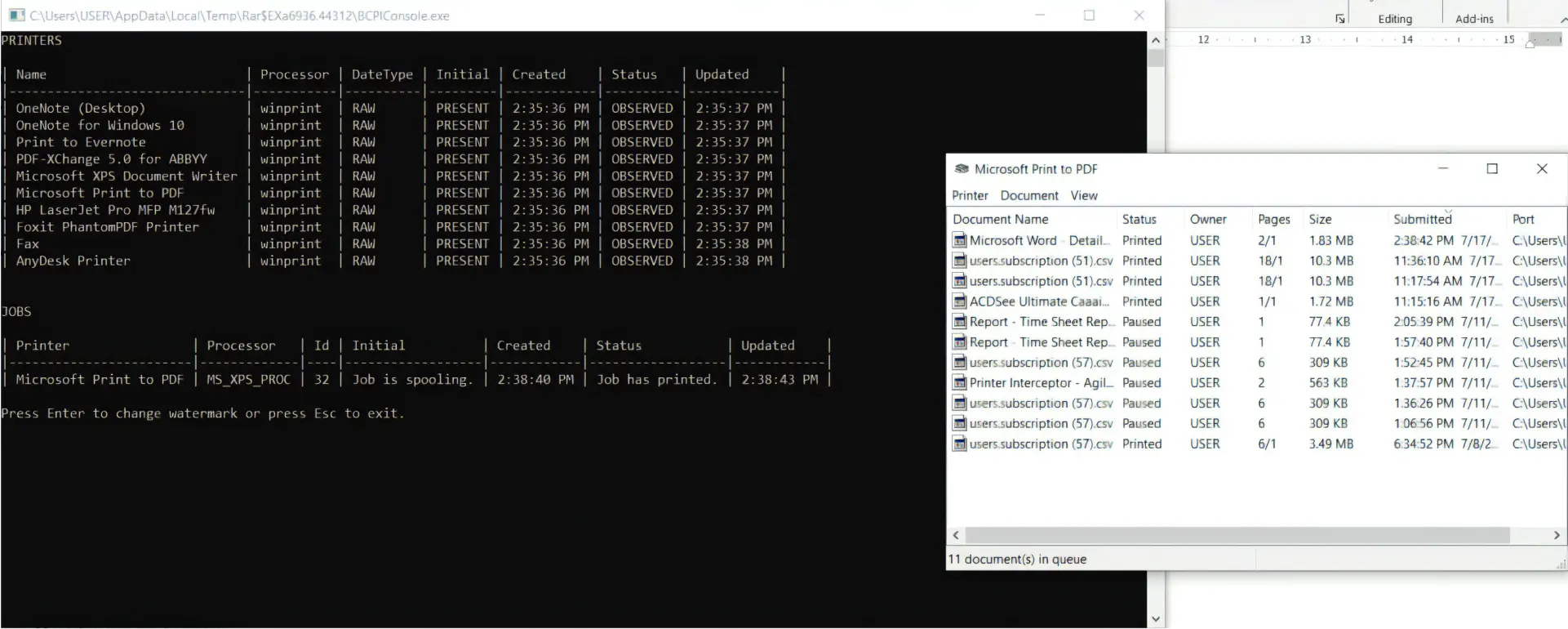Click the document icon for Microsoft Word - Detail job
Image resolution: width=1568 pixels, height=629 pixels.
(x=960, y=240)
